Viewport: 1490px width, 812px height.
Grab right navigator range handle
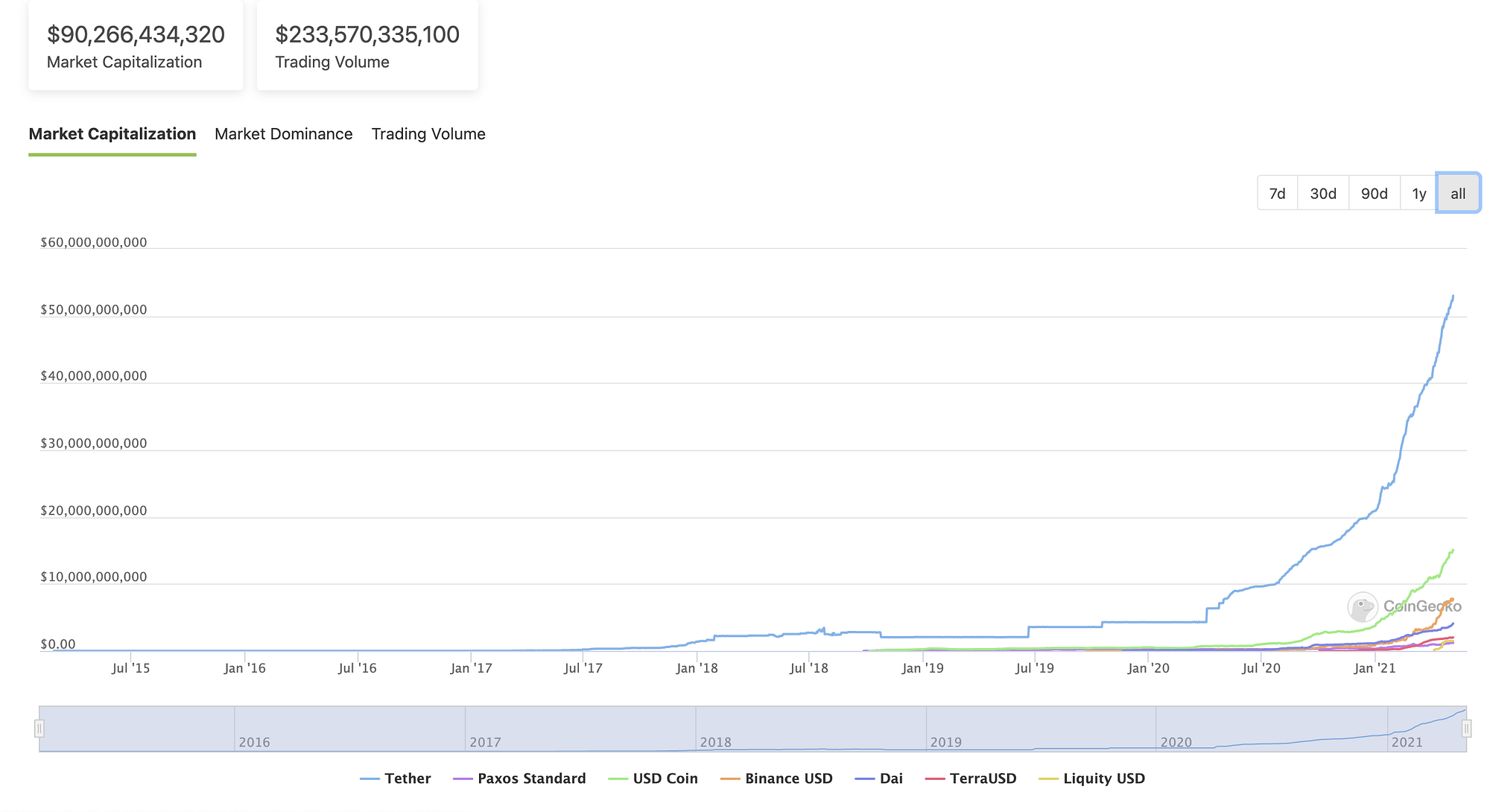click(x=1466, y=729)
